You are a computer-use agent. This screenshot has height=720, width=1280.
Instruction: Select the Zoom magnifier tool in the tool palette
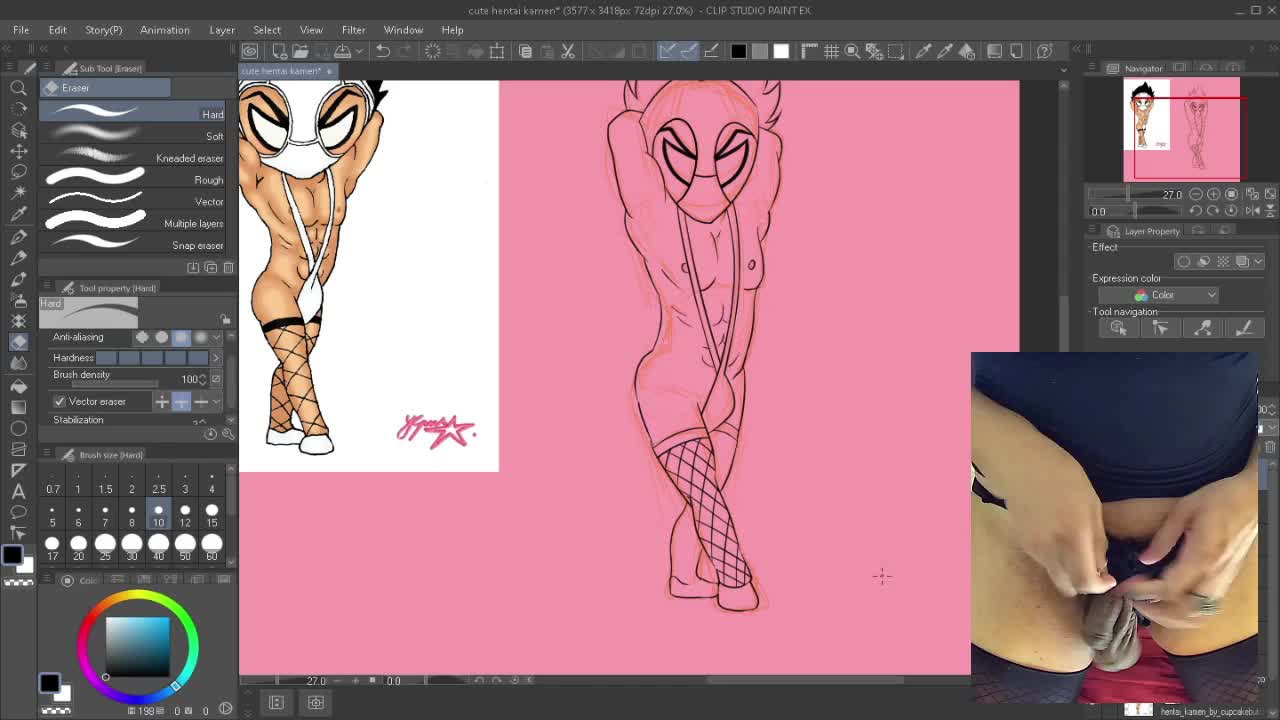pyautogui.click(x=18, y=88)
